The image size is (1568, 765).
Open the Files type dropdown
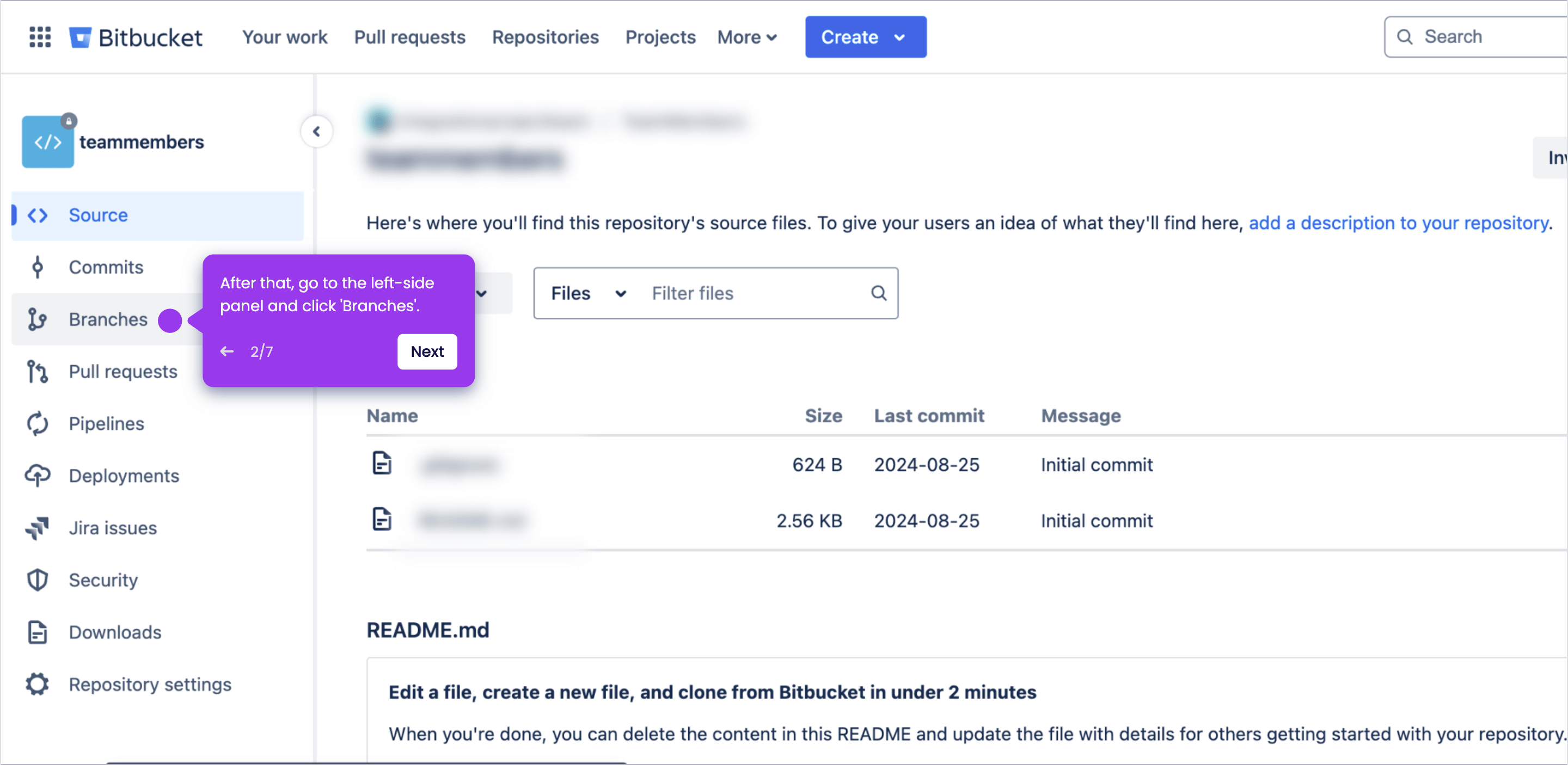point(588,293)
